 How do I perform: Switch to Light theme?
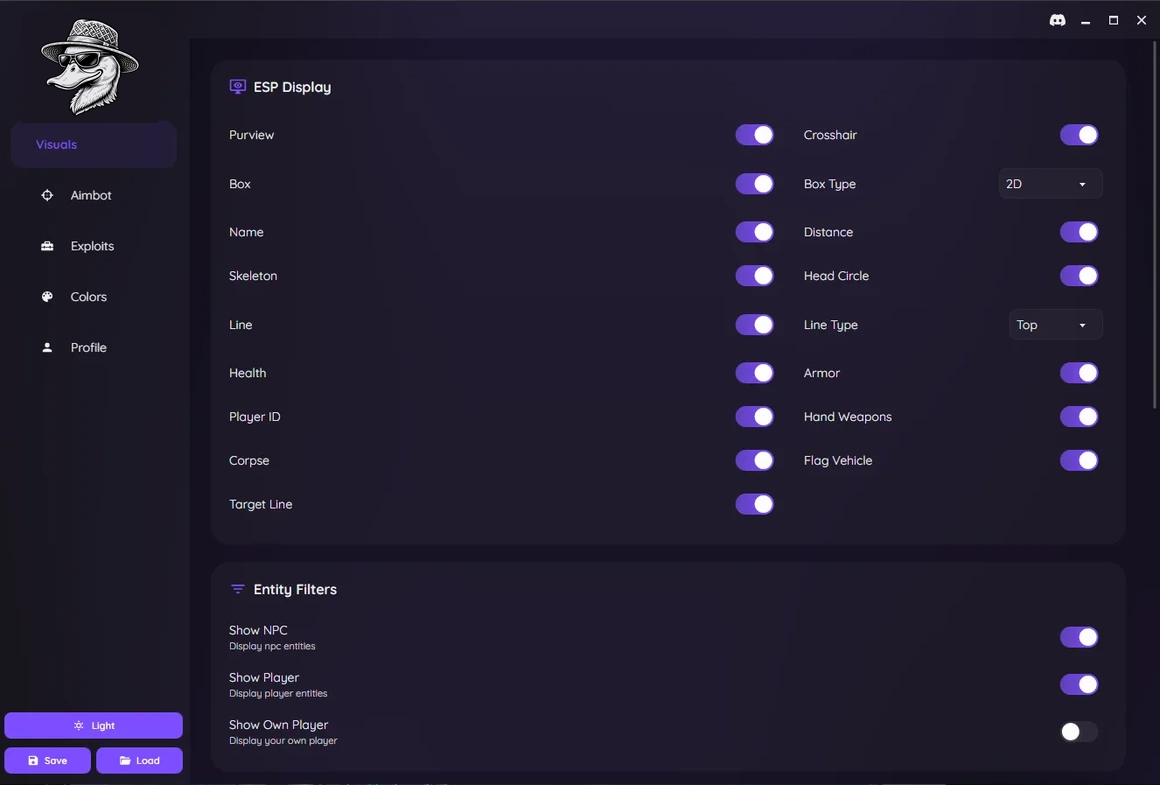tap(93, 726)
